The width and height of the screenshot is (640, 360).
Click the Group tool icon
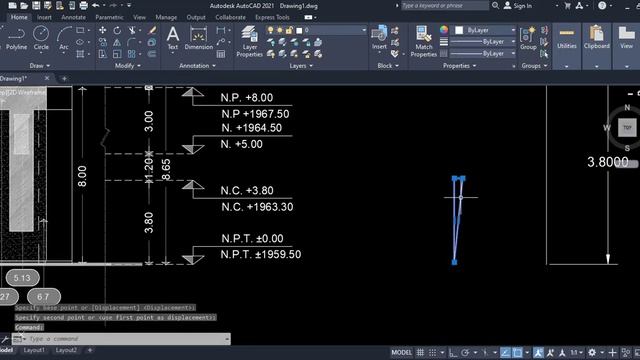click(528, 38)
